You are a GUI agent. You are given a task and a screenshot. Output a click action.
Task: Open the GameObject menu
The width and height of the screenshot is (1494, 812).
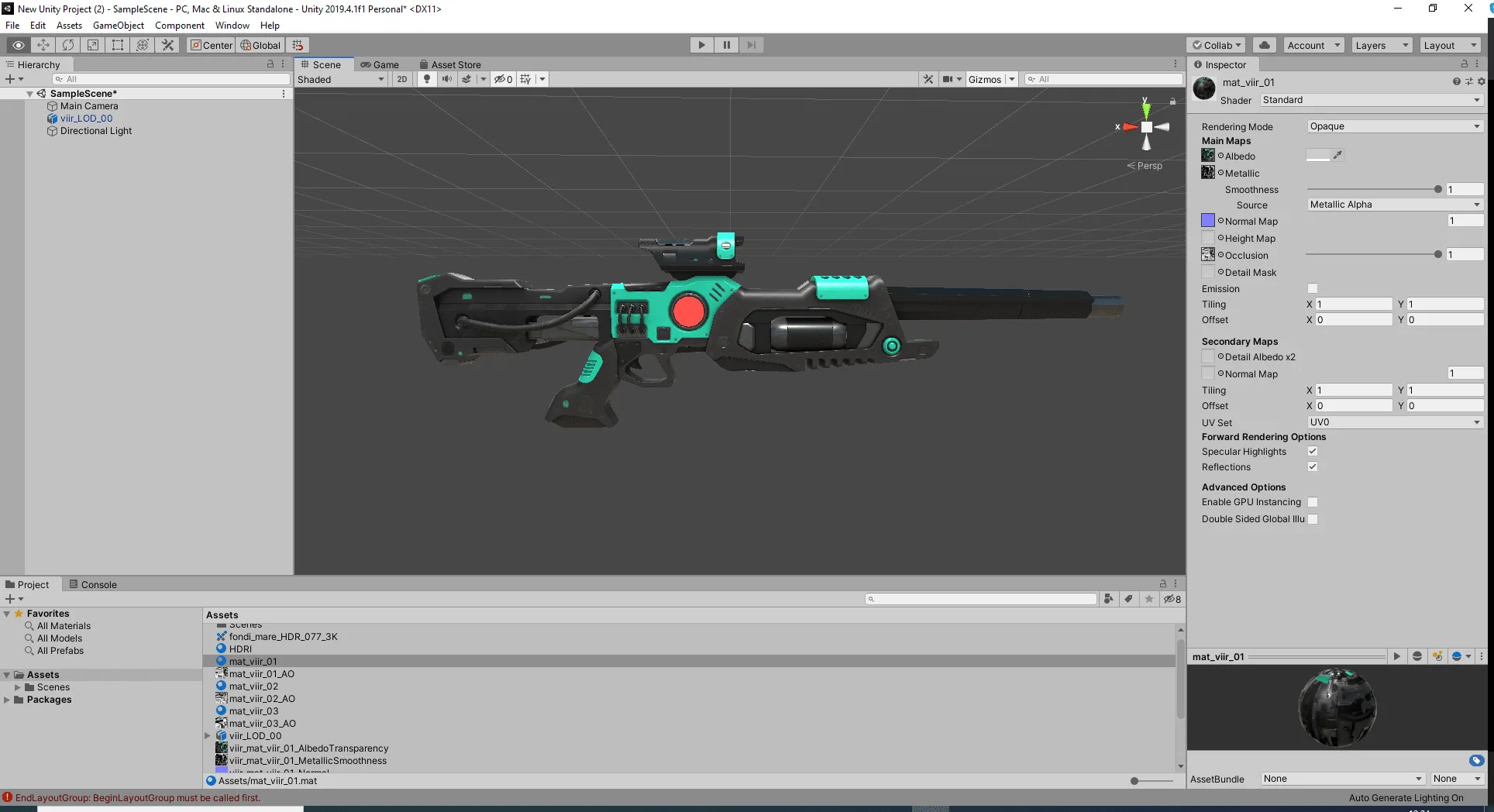118,26
